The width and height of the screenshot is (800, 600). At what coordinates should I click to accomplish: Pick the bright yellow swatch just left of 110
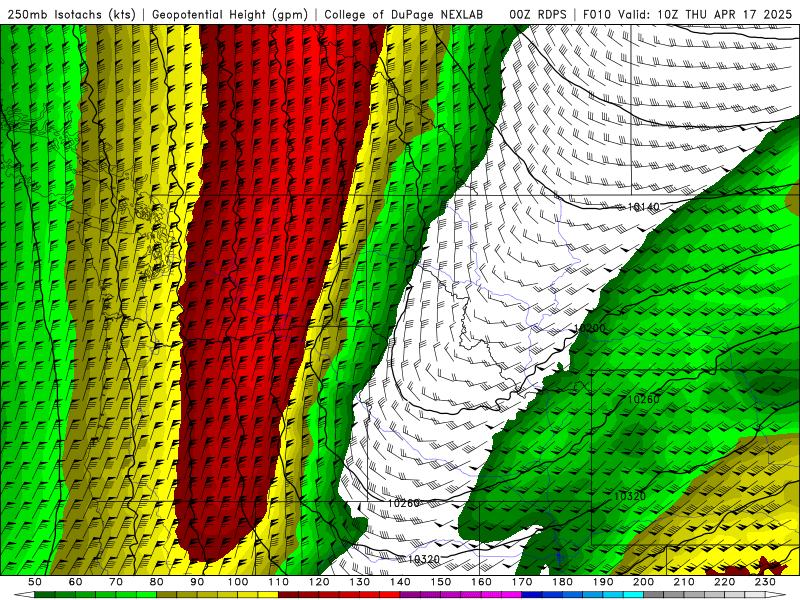point(268,595)
